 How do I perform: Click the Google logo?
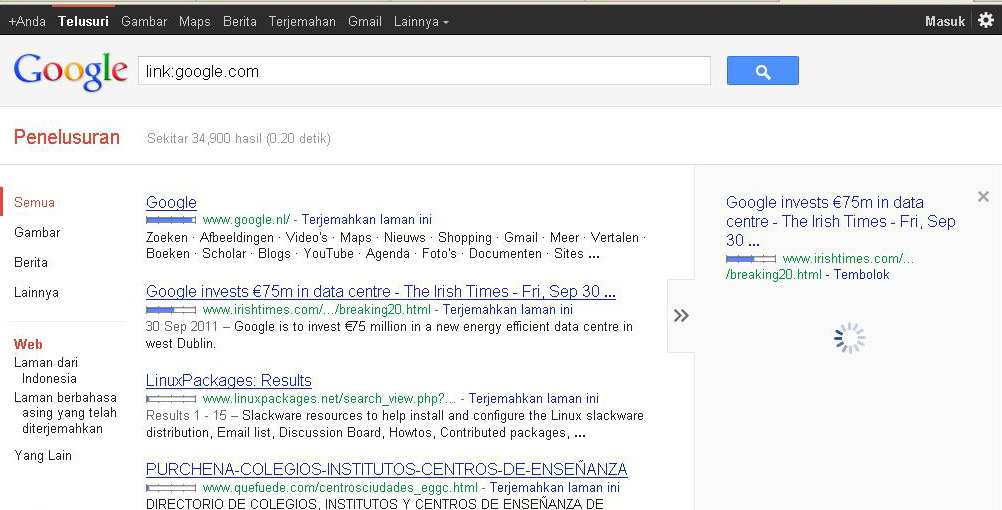point(70,72)
